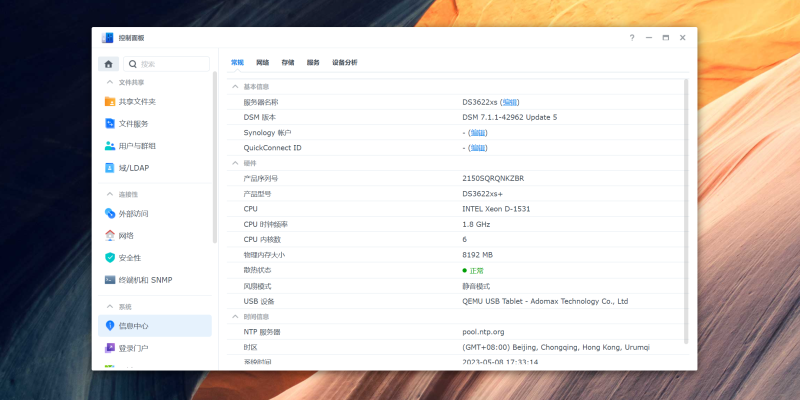Click serial number 2150SQRQNKZBR
Image resolution: width=800 pixels, height=400 pixels.
(x=493, y=179)
